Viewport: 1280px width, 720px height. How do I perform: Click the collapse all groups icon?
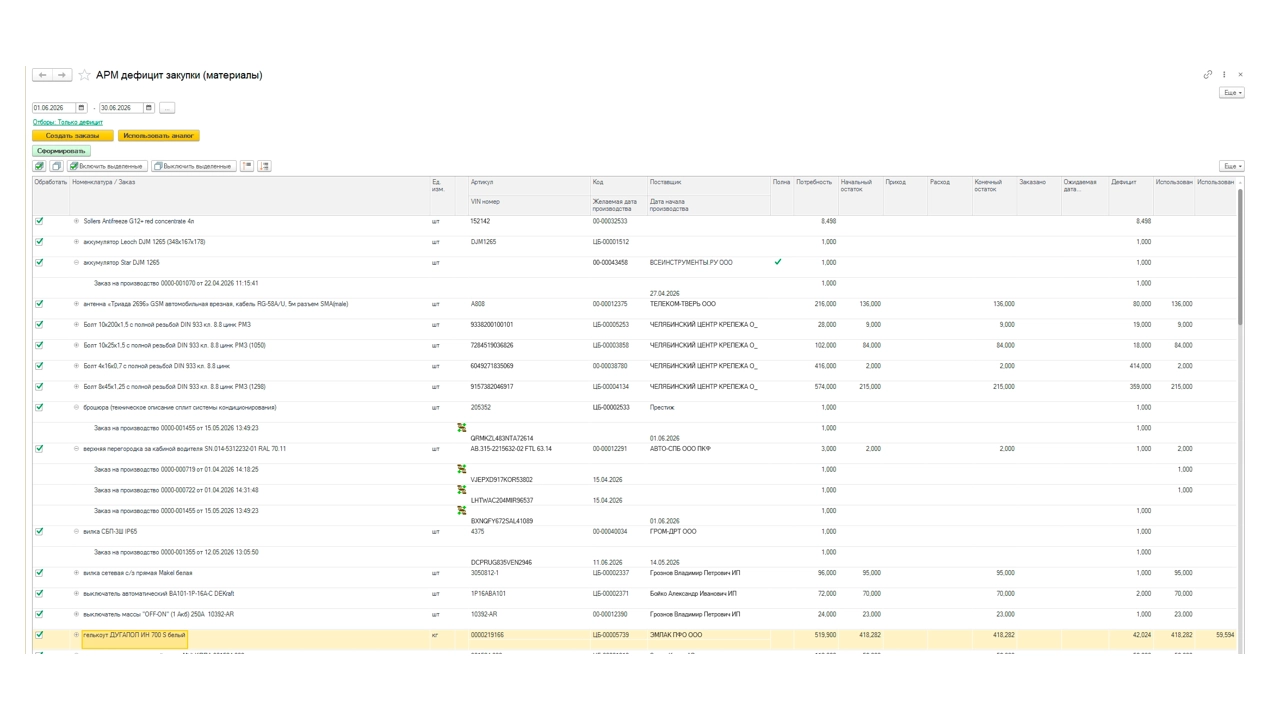pos(247,166)
